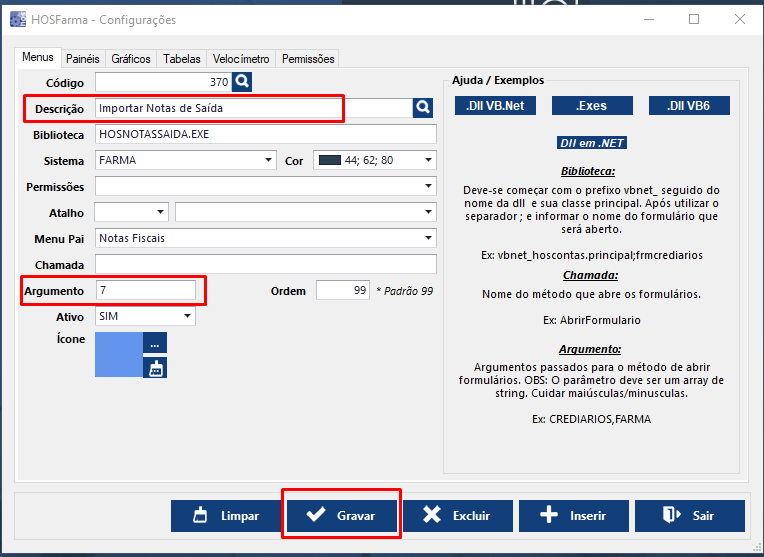Expand the Ativo dropdown set to SIM
This screenshot has width=764, height=557.
pyautogui.click(x=187, y=316)
